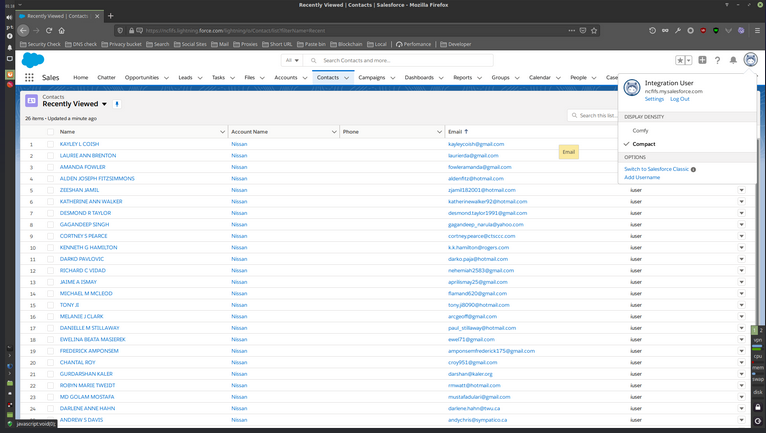The height and width of the screenshot is (433, 766).
Task: Open user Settings link
Action: pyautogui.click(x=654, y=99)
